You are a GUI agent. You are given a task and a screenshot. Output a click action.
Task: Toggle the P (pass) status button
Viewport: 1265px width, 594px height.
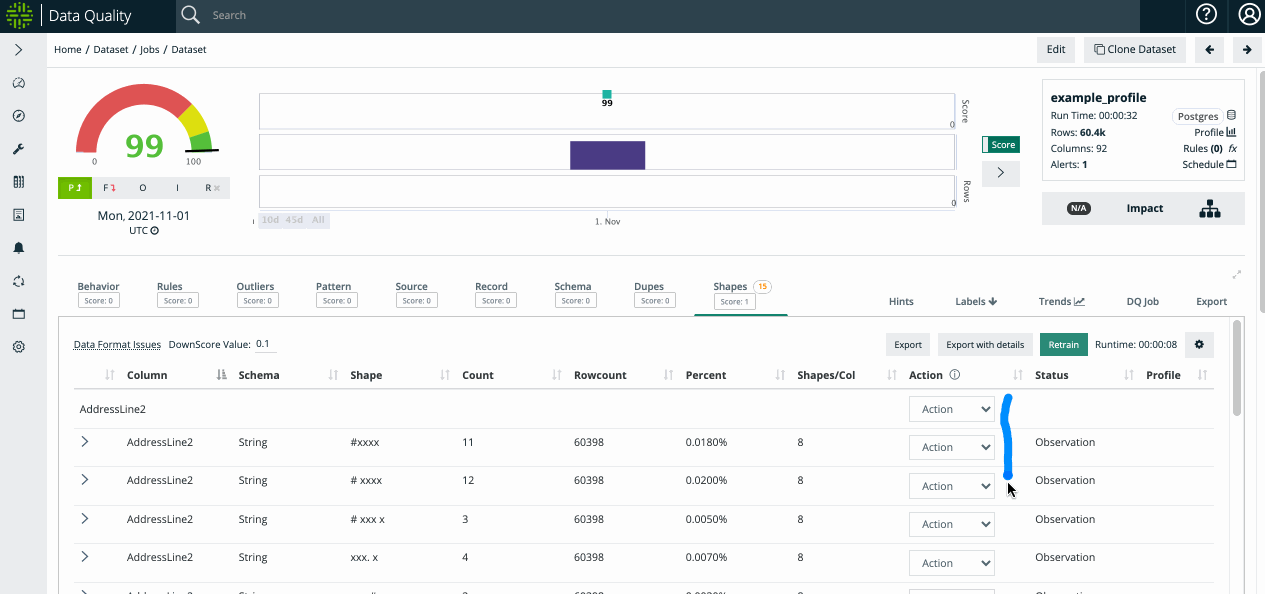[75, 188]
